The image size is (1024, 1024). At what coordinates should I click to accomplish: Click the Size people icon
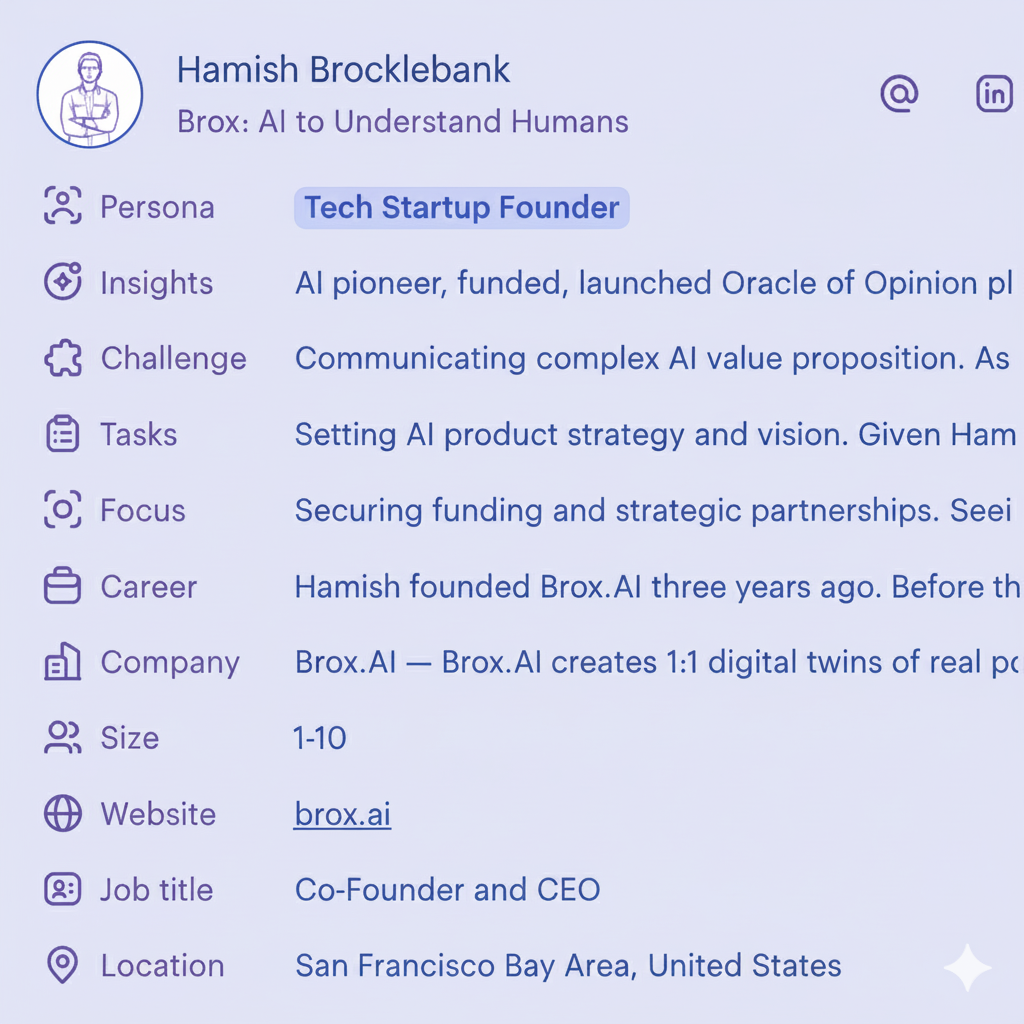(x=63, y=738)
